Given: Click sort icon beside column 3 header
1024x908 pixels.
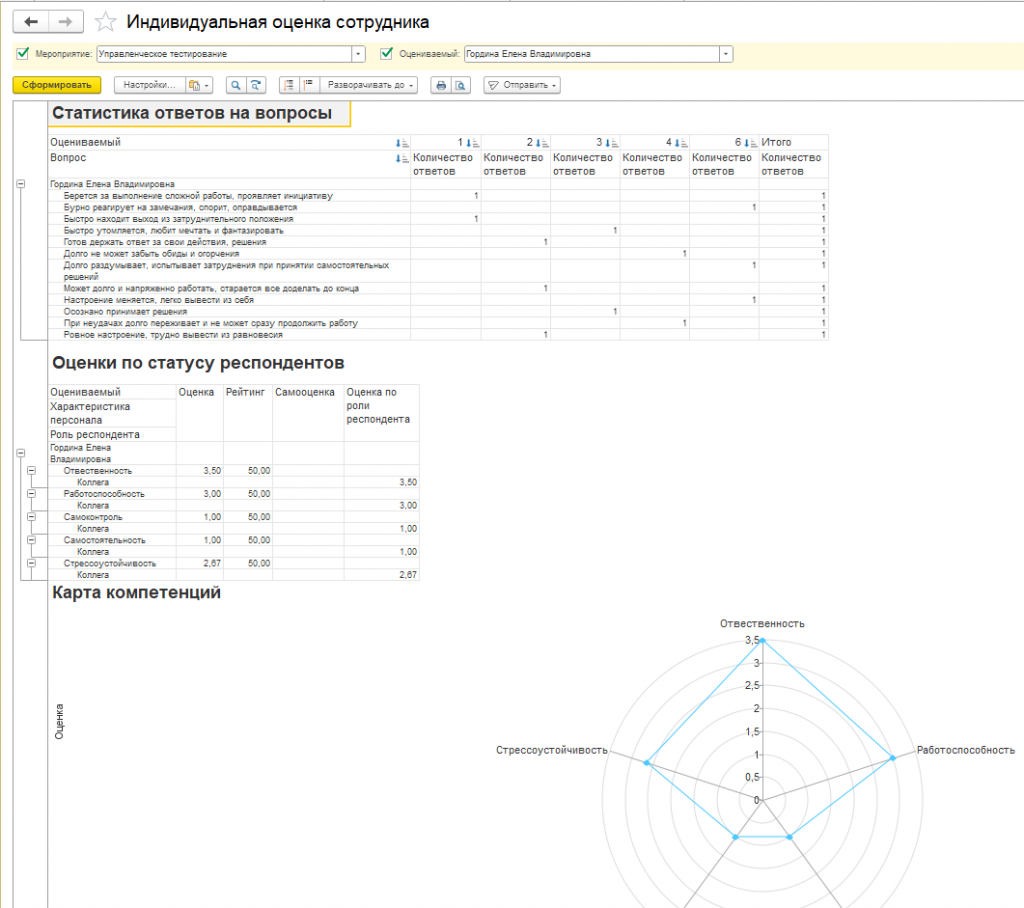Looking at the screenshot, I should 611,142.
